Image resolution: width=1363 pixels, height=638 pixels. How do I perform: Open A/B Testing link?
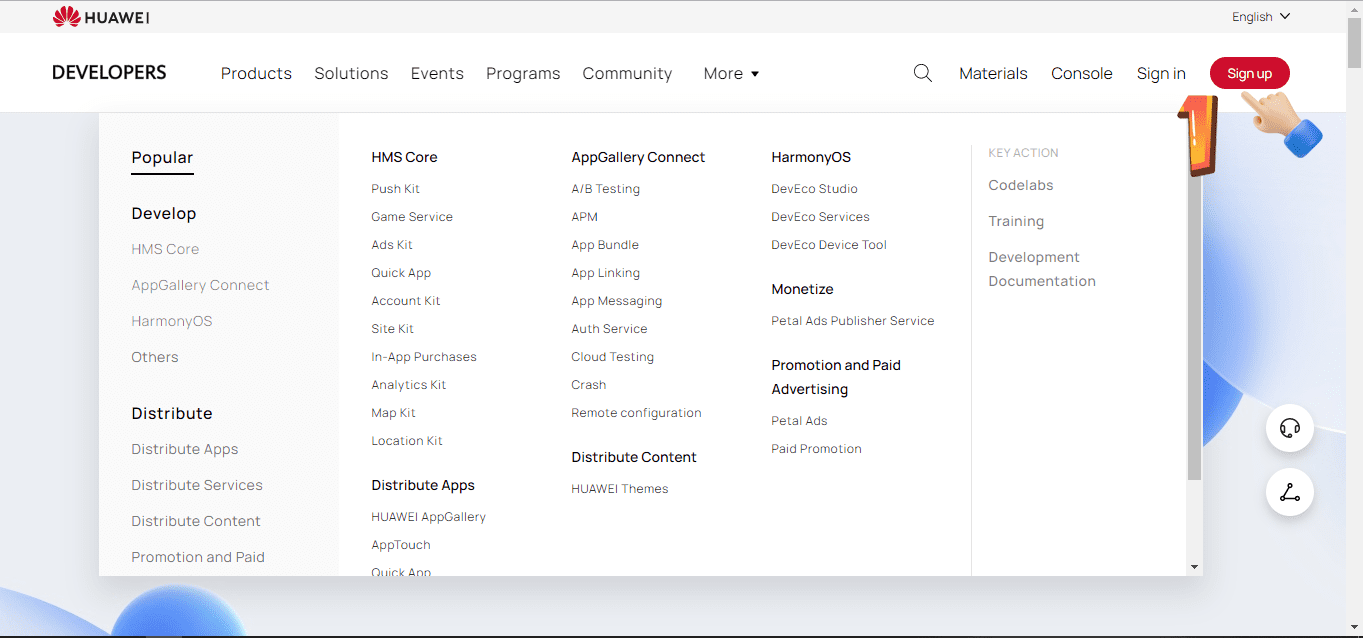tap(606, 189)
